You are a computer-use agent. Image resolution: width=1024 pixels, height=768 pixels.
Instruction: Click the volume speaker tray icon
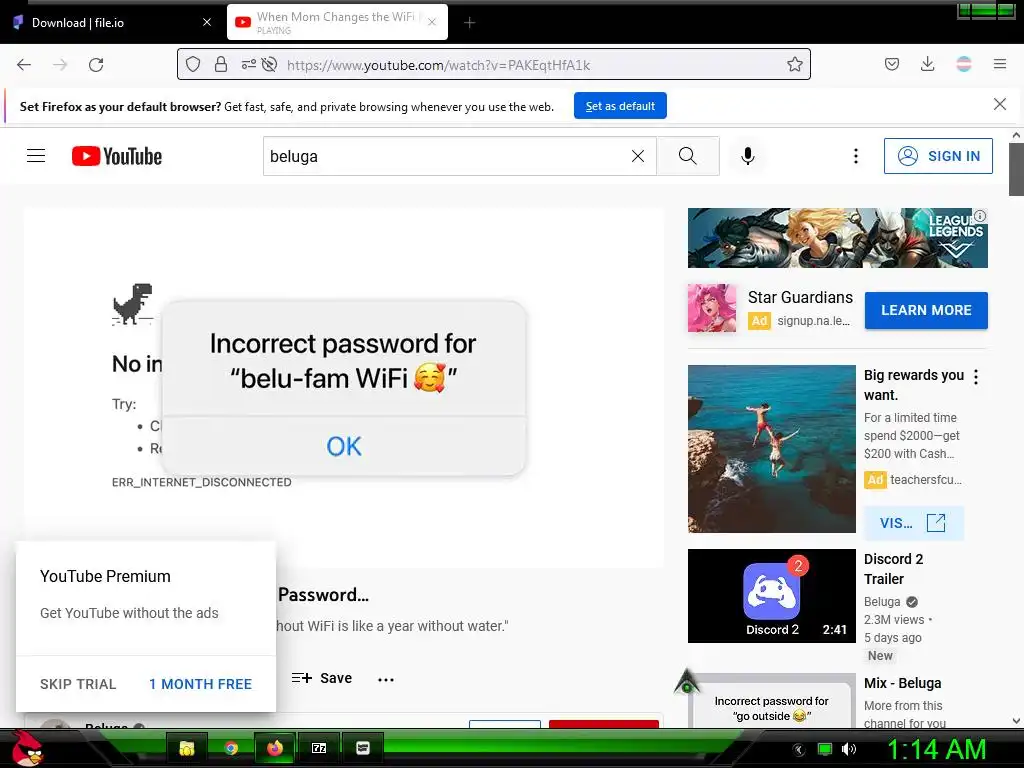[849, 749]
